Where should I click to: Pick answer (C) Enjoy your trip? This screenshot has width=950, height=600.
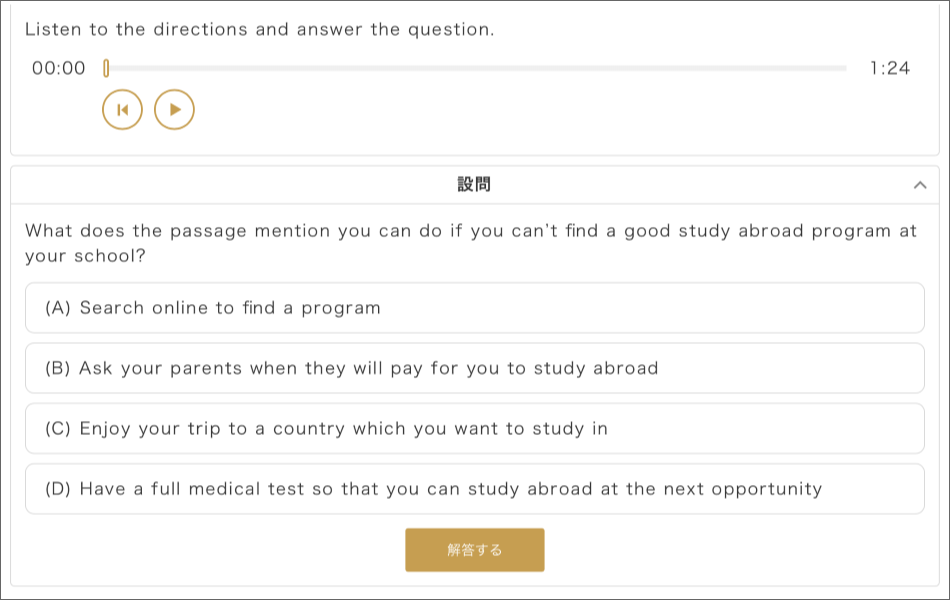[475, 428]
